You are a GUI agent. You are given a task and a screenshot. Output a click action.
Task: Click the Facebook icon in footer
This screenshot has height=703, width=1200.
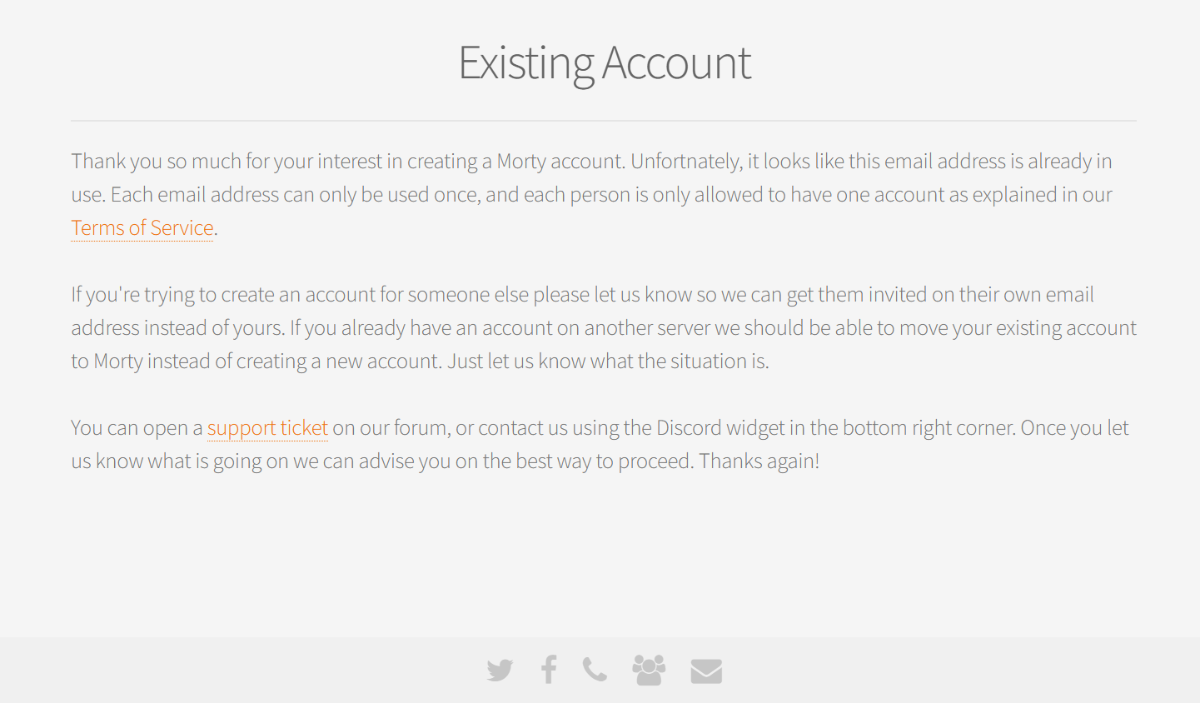548,670
